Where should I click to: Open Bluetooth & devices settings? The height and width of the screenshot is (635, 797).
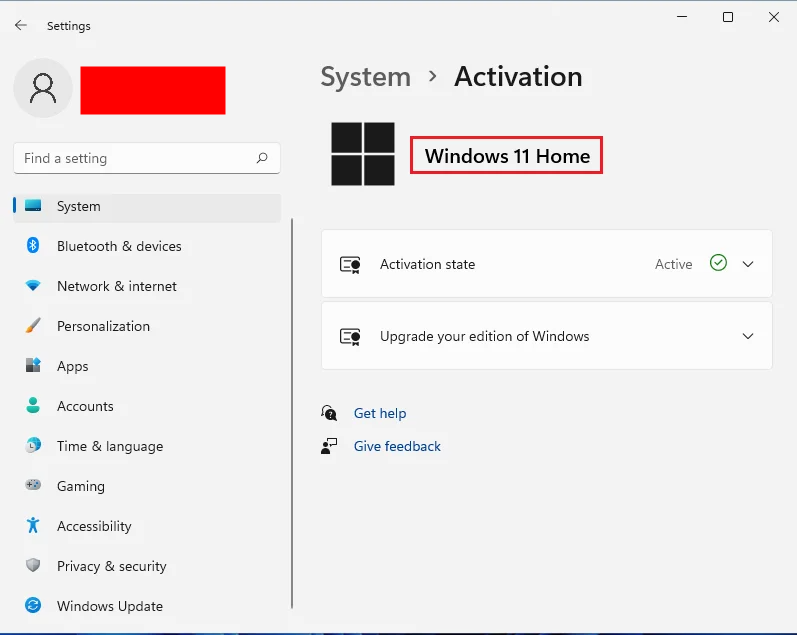click(x=147, y=246)
